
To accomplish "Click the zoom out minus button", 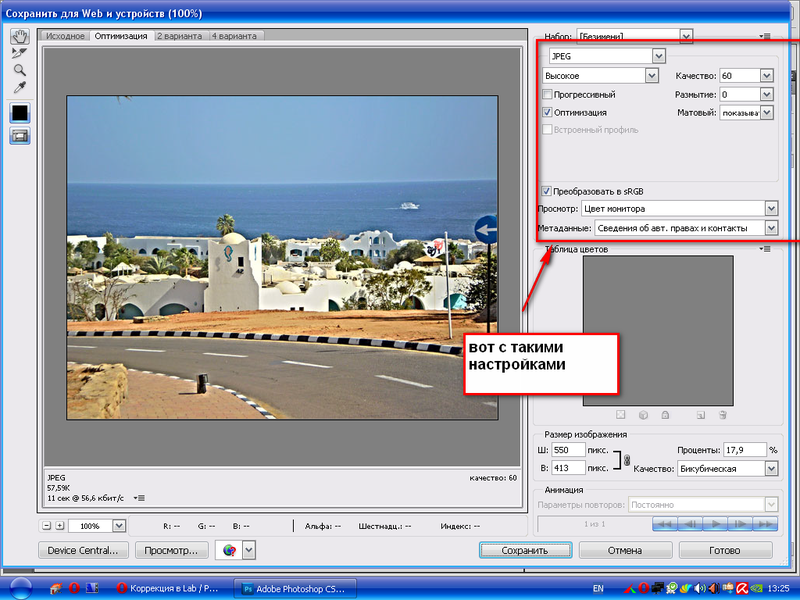I will (x=46, y=525).
